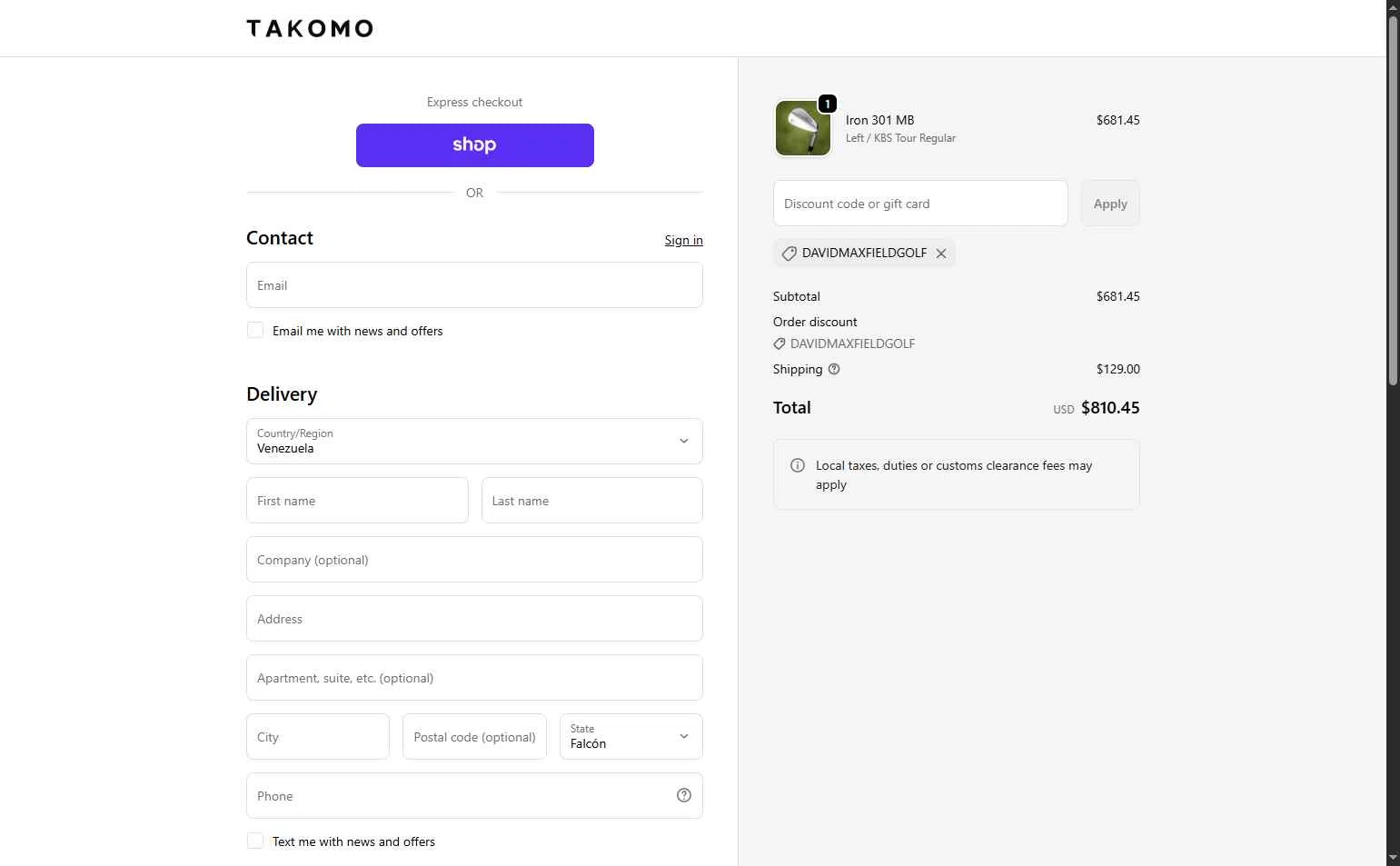The height and width of the screenshot is (866, 1400).
Task: Click the tag icon on DAVIDMAXFIELDGOLF chip
Action: (789, 254)
